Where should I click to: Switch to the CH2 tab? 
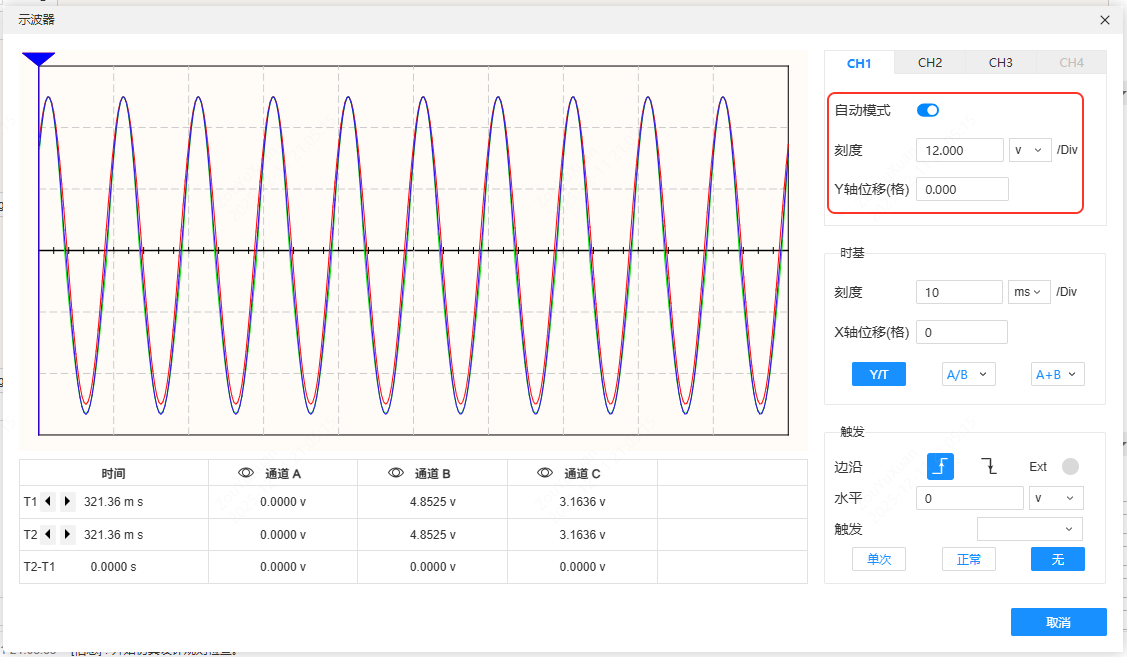click(x=930, y=63)
